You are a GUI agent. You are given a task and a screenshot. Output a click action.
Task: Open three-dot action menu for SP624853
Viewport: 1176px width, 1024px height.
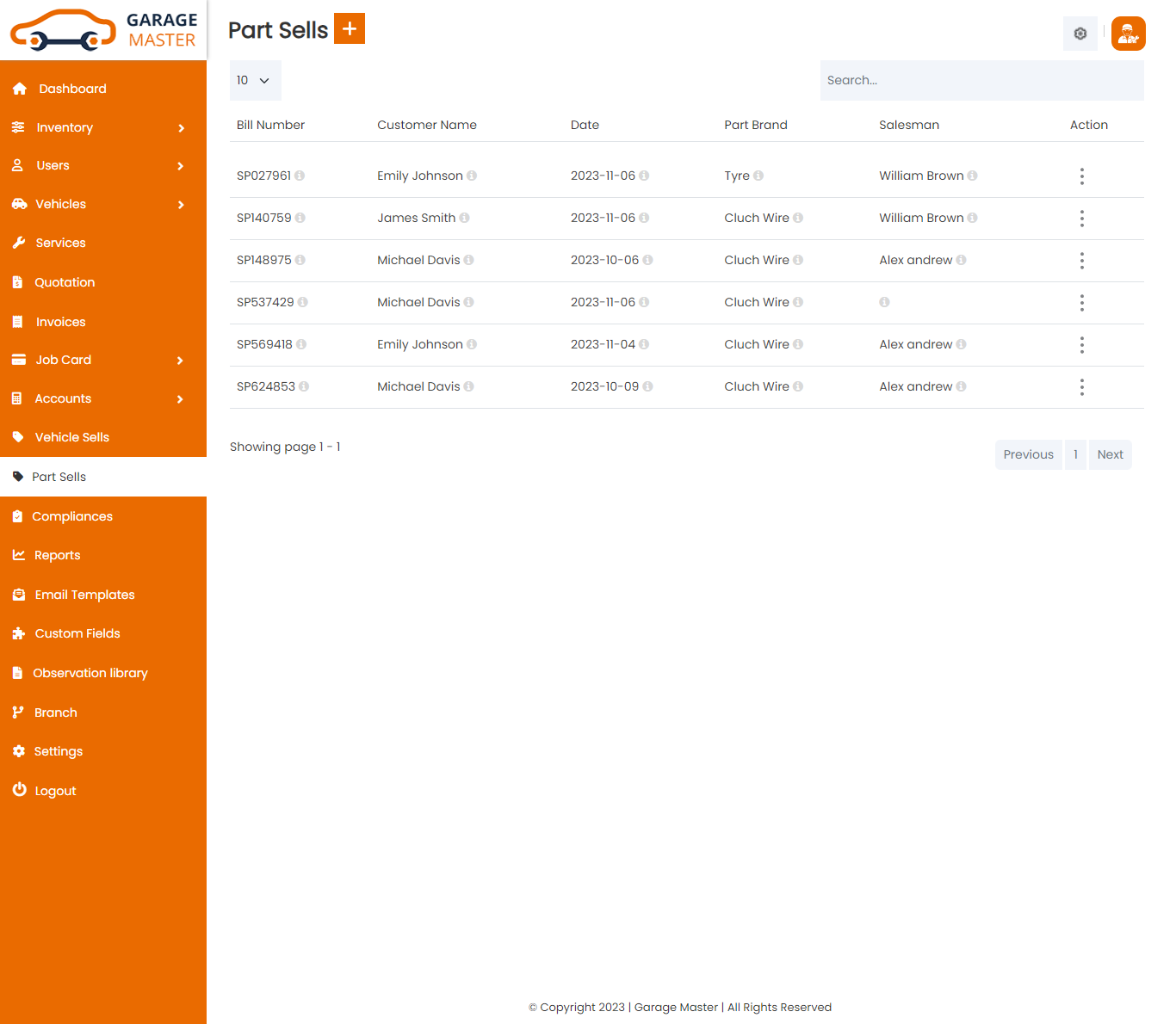click(x=1081, y=387)
